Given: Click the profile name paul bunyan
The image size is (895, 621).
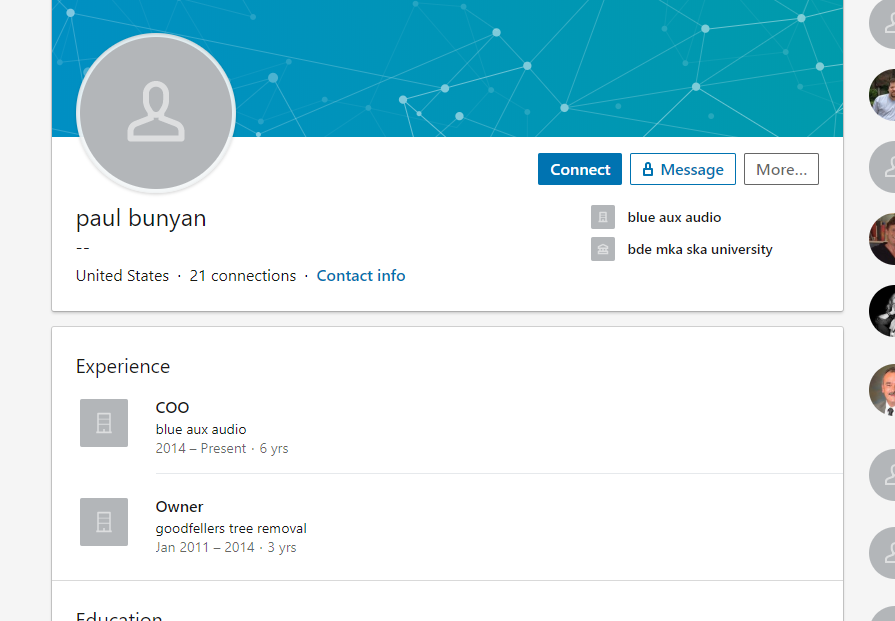Looking at the screenshot, I should (141, 218).
